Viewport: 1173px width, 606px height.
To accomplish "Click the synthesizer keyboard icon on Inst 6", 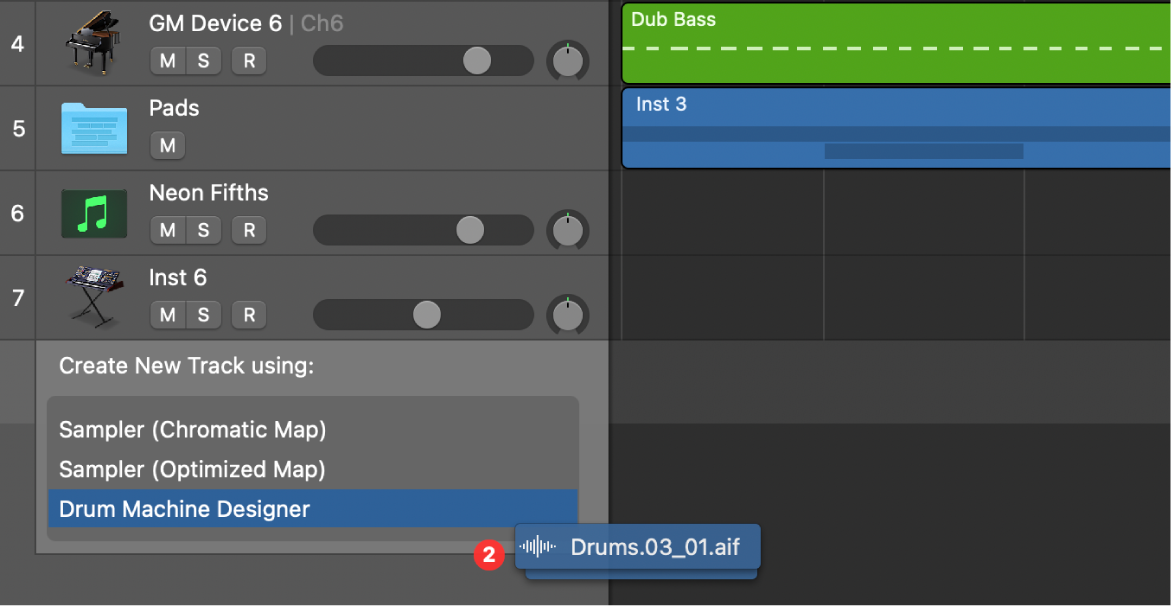I will coord(93,297).
